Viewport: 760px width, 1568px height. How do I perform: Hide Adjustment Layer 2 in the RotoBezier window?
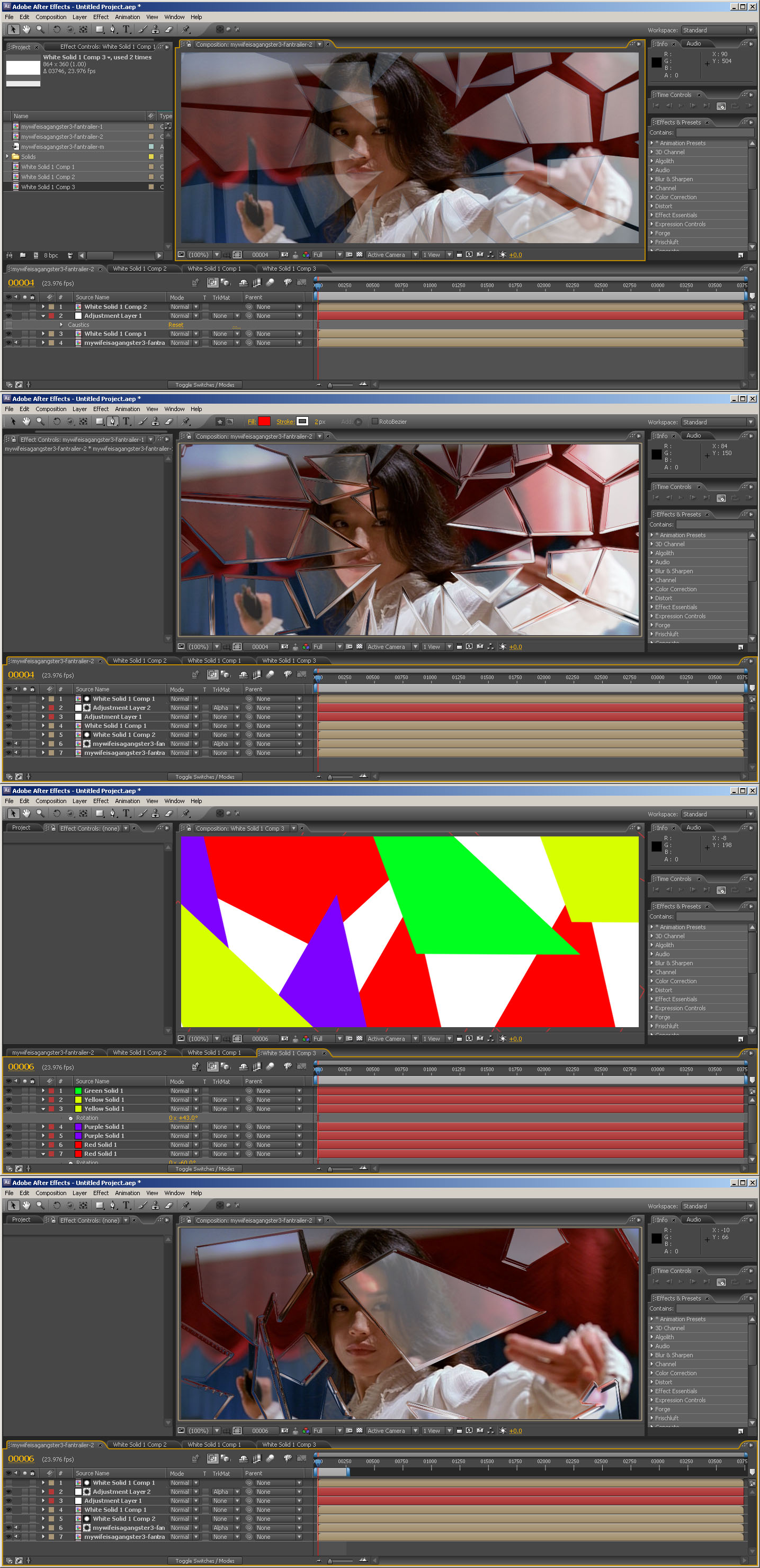pyautogui.click(x=8, y=708)
